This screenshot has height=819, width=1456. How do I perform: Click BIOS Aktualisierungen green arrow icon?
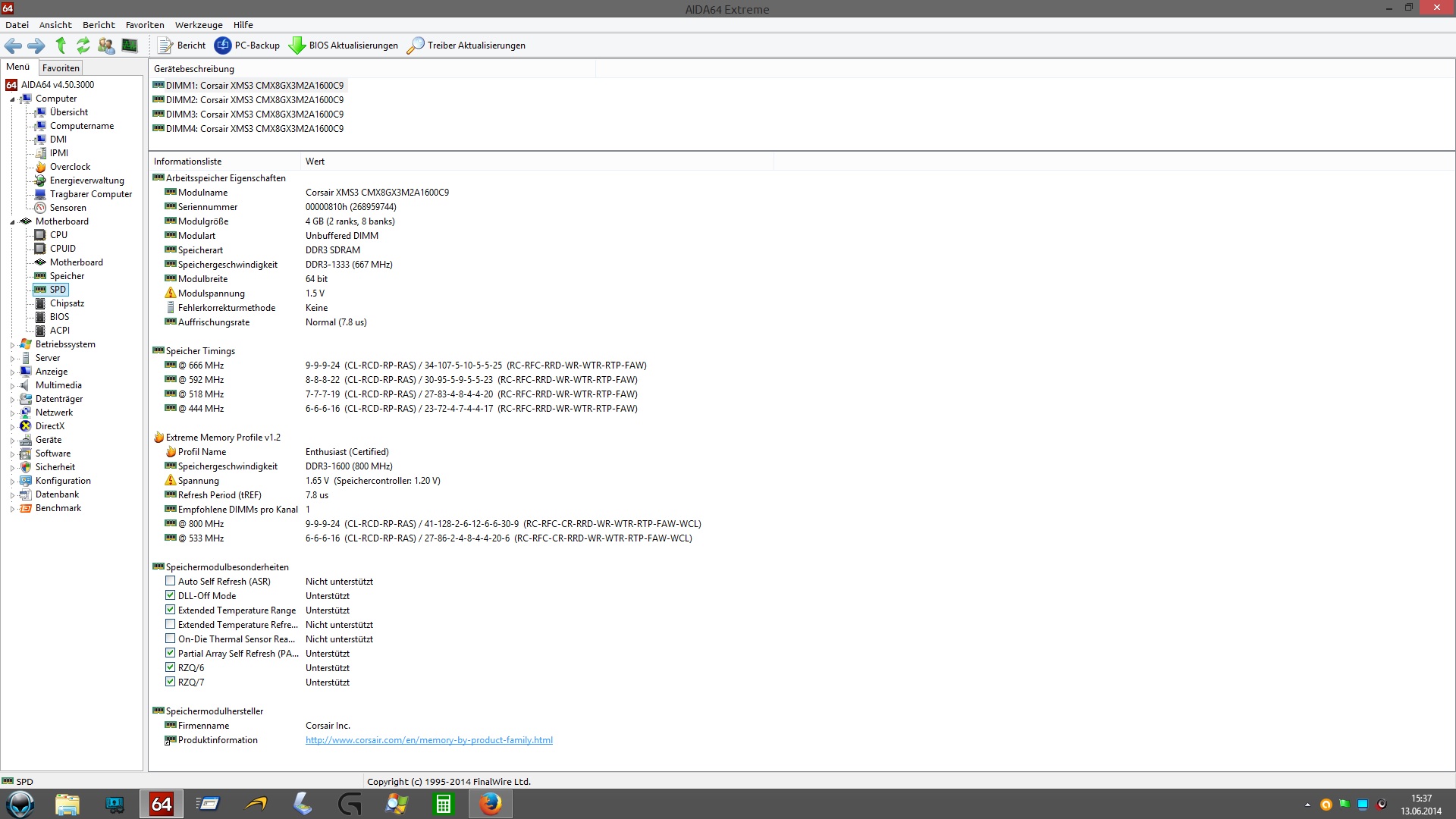click(297, 45)
